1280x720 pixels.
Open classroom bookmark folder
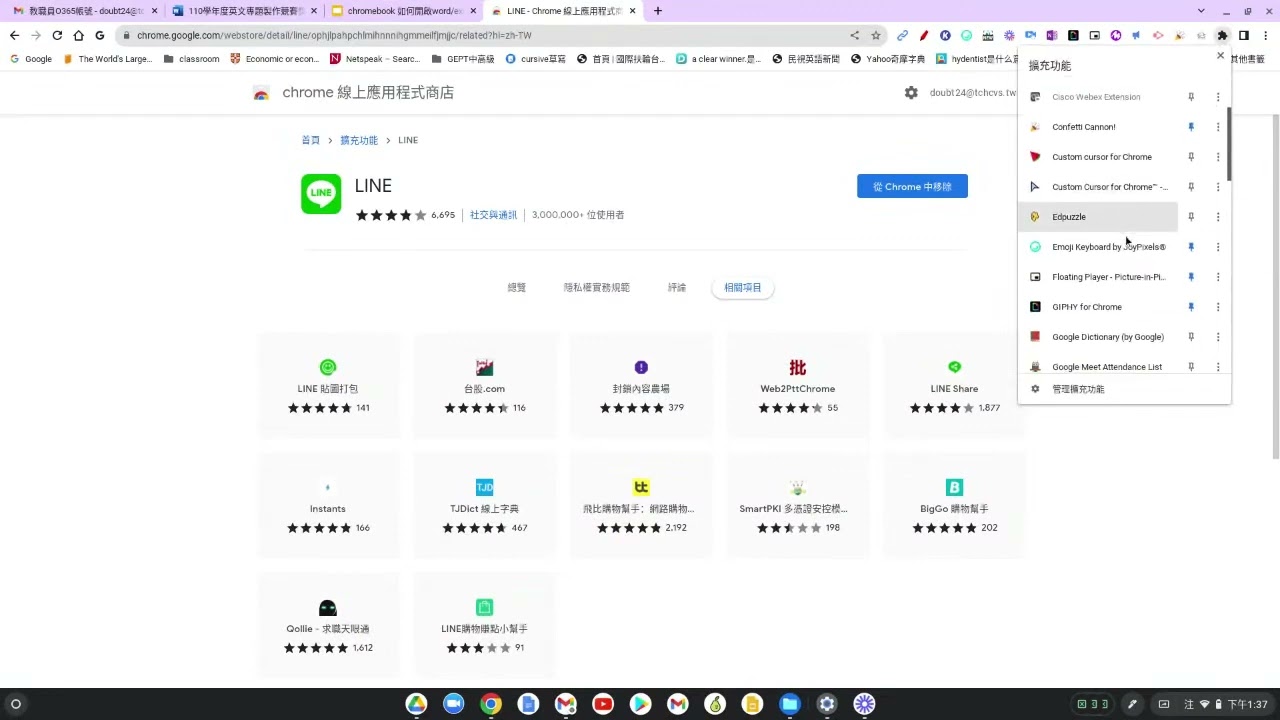click(x=191, y=59)
